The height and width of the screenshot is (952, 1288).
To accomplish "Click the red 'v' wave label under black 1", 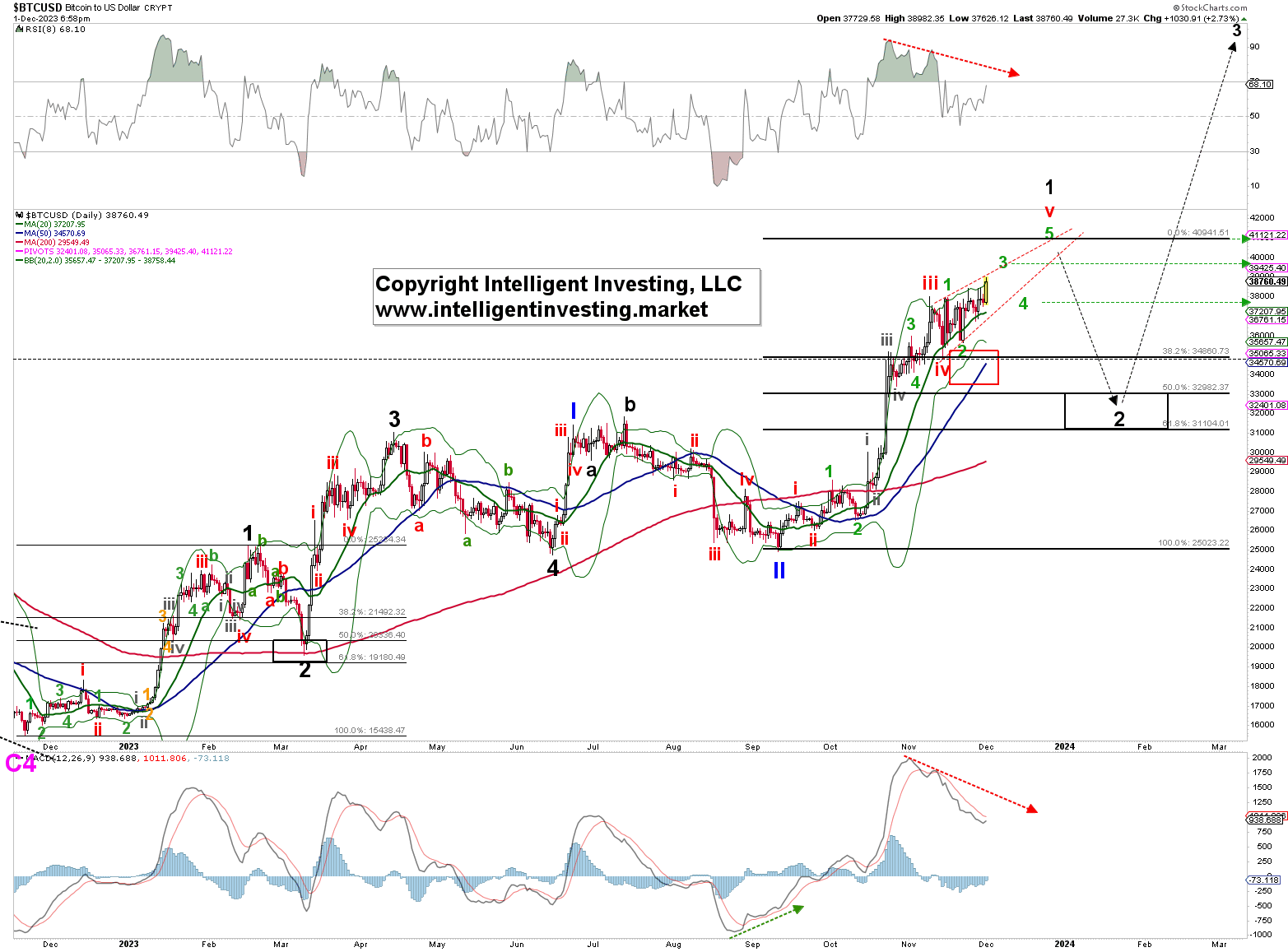I will coord(1049,211).
